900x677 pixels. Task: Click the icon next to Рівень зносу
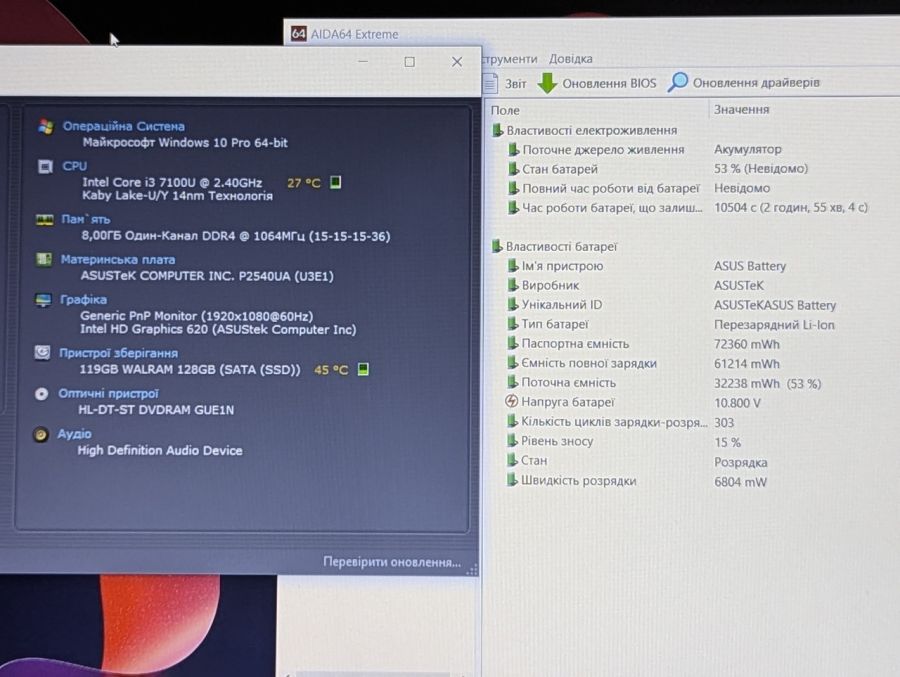click(512, 441)
